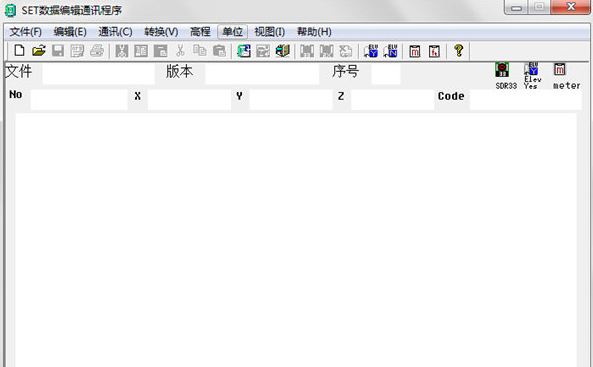593x367 pixels.
Task: Click the yellow question mark help icon
Action: (x=459, y=51)
